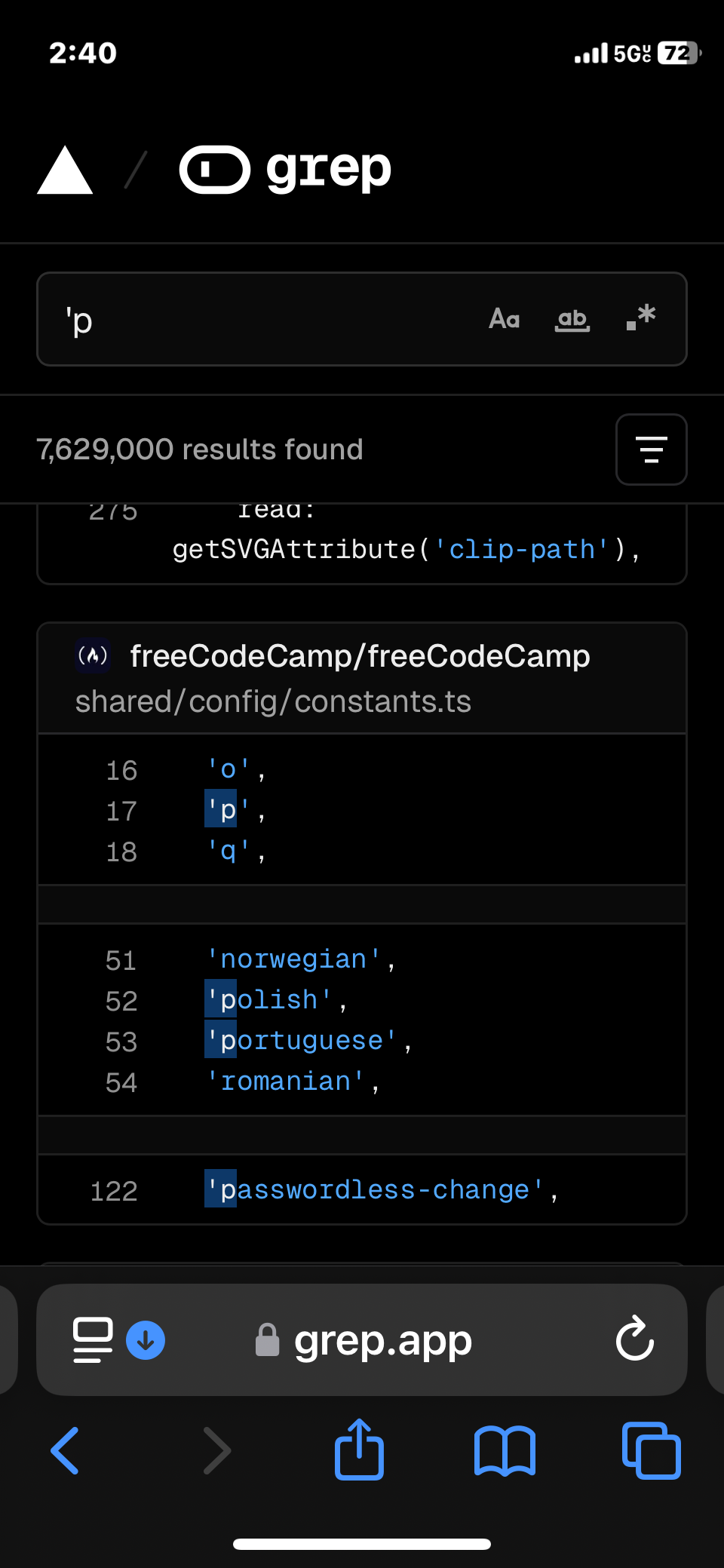Tap the blue downloads indicator icon
Screen dimensions: 724x1568
pos(146,1340)
